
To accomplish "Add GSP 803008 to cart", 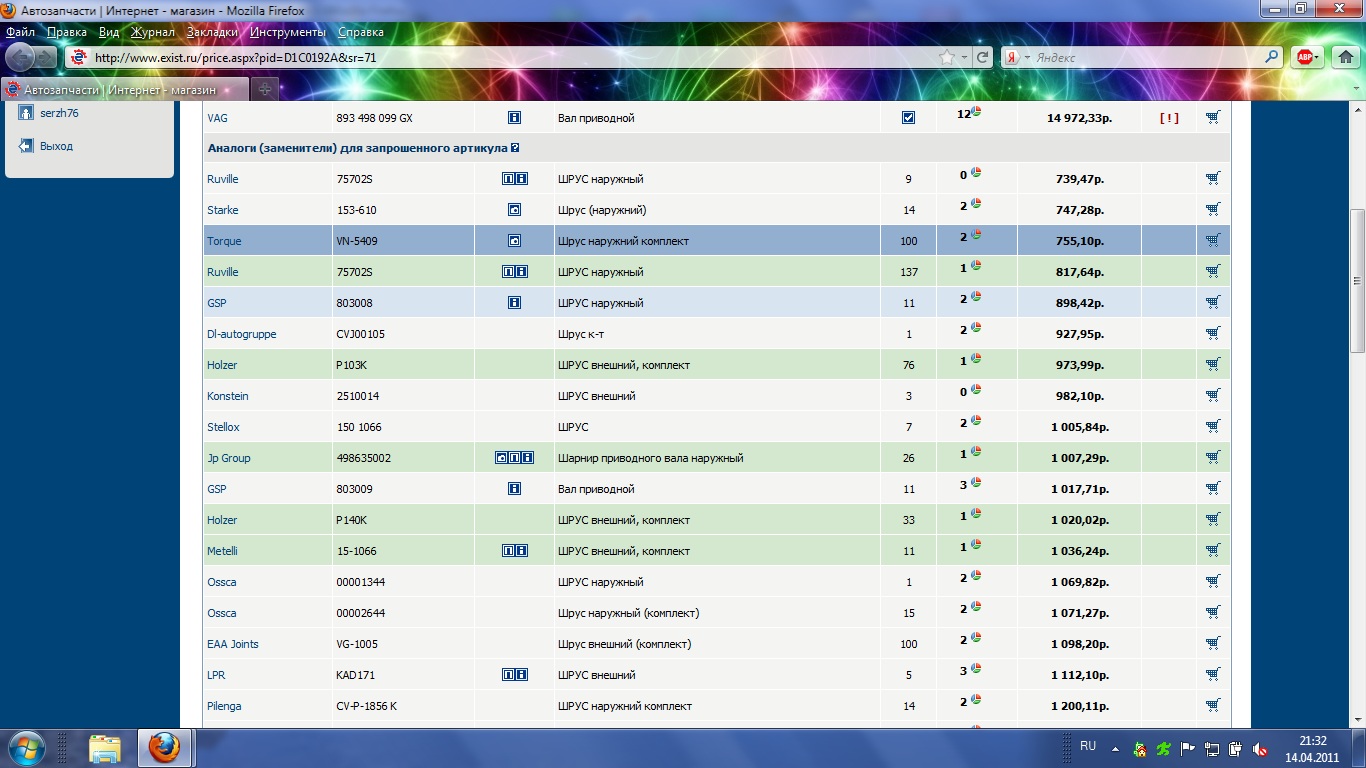I will [x=1213, y=302].
